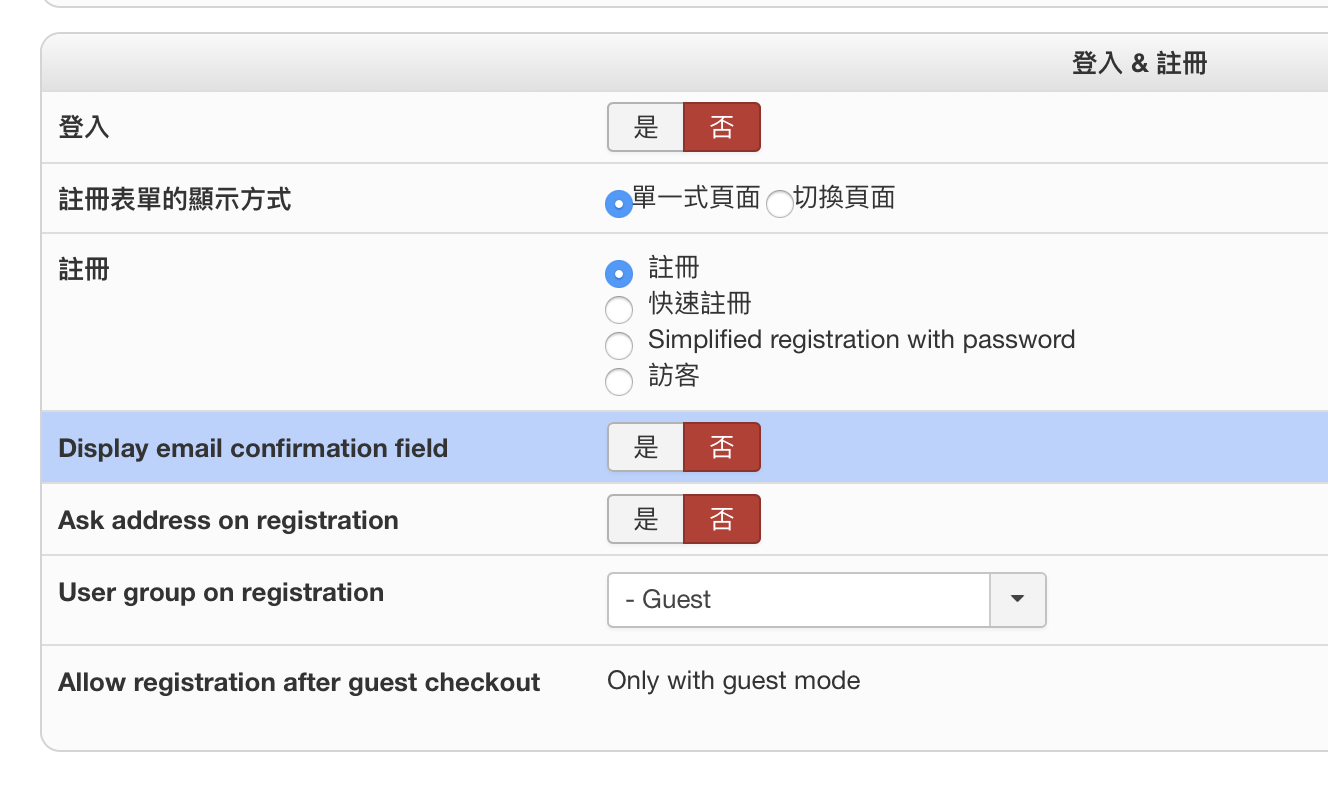Select the 切換頁面 radio option

pos(780,204)
